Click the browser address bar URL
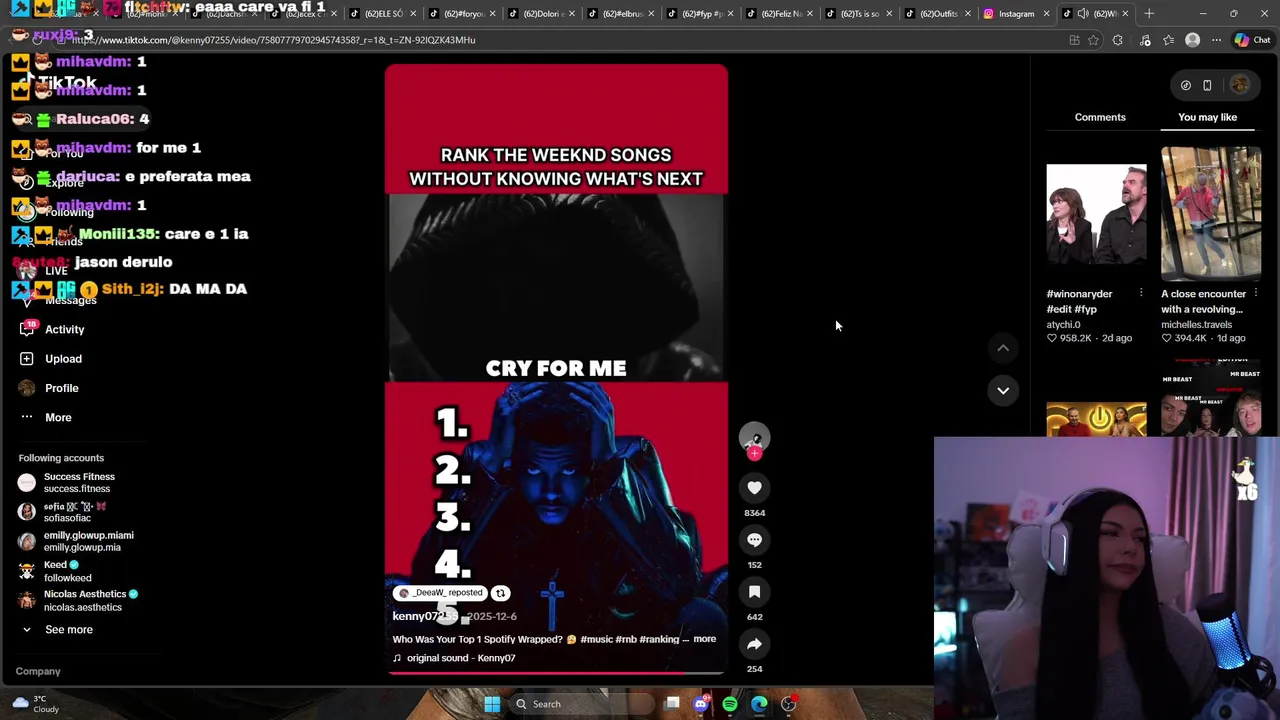This screenshot has height=720, width=1280. (x=272, y=40)
